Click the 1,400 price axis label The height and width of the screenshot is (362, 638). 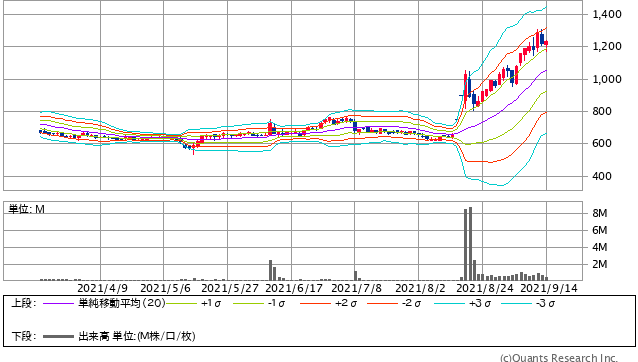[607, 15]
